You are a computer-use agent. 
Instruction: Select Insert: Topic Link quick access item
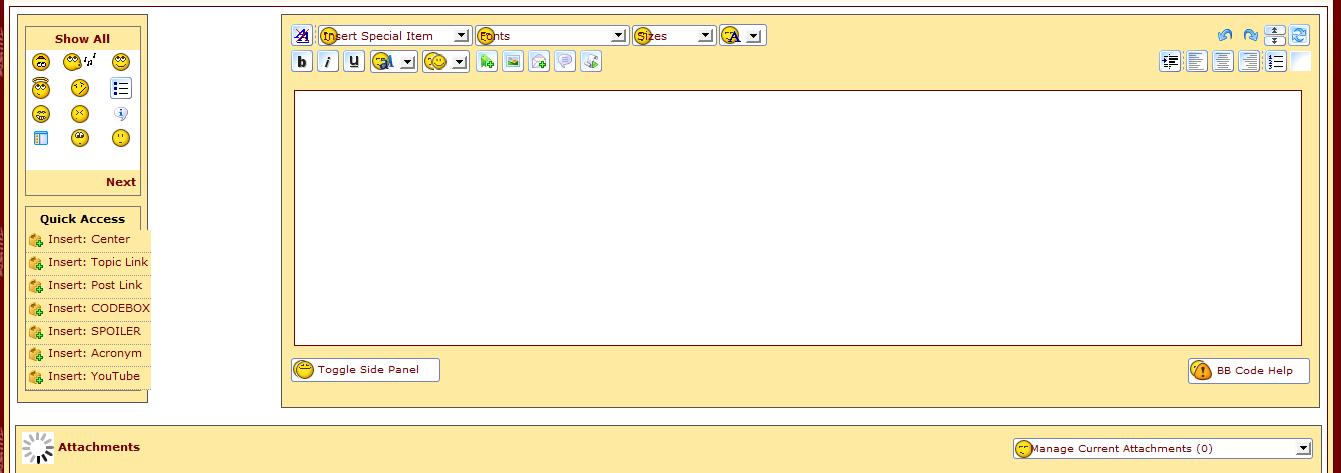pyautogui.click(x=88, y=263)
